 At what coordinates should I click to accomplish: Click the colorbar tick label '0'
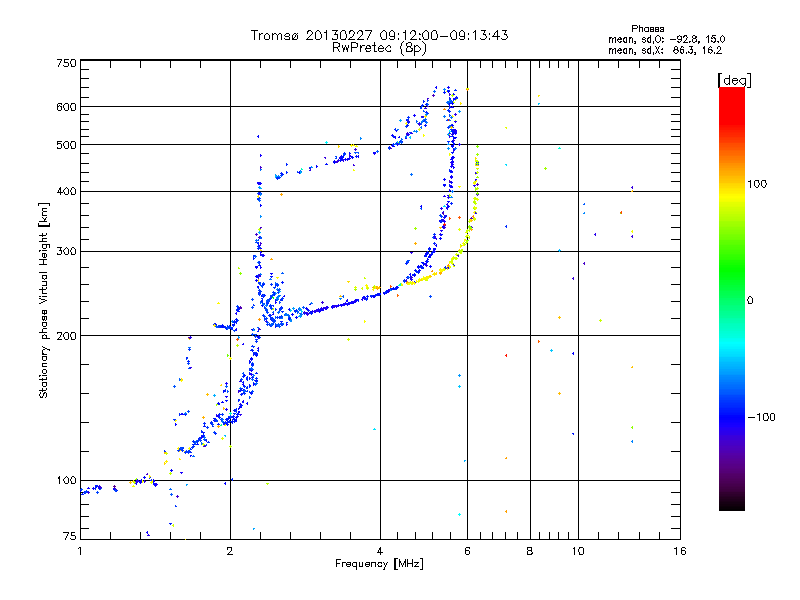pos(750,301)
